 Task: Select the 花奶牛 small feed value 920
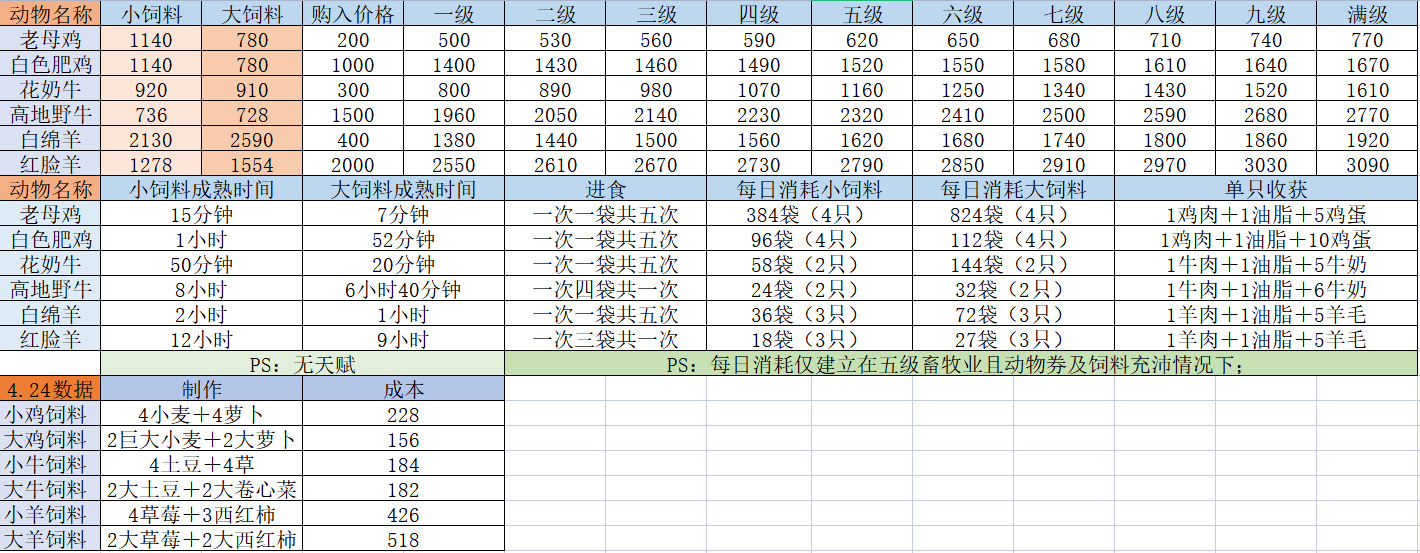(151, 89)
